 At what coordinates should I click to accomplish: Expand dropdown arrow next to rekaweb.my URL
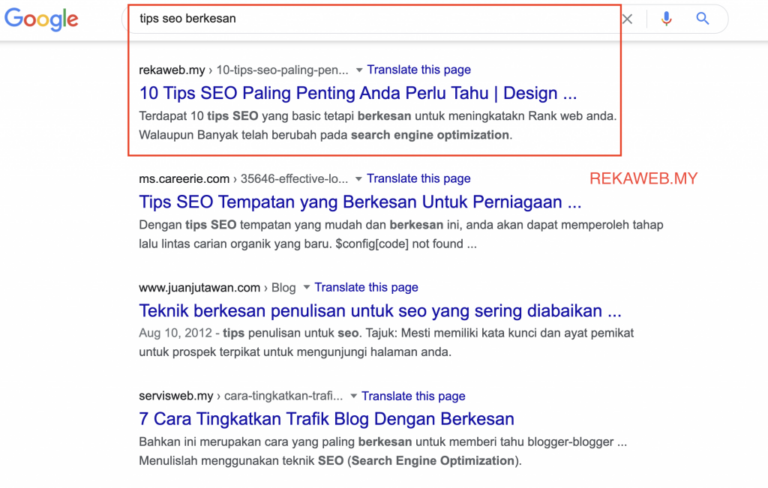359,70
